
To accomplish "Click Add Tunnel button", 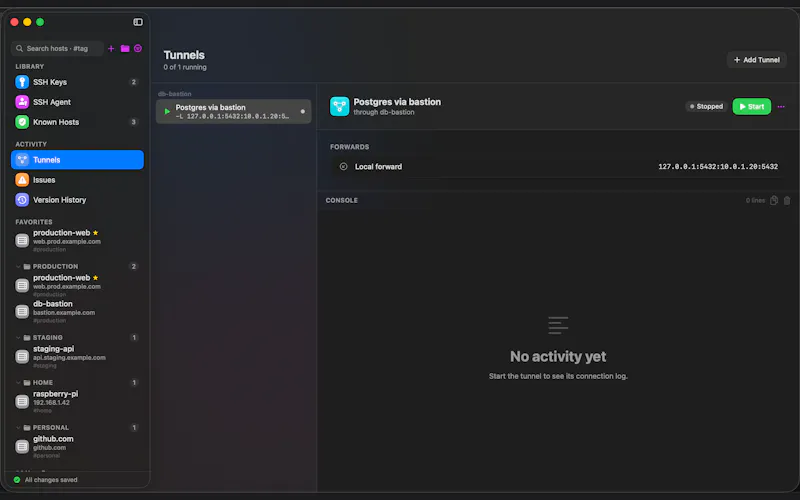I will point(757,60).
